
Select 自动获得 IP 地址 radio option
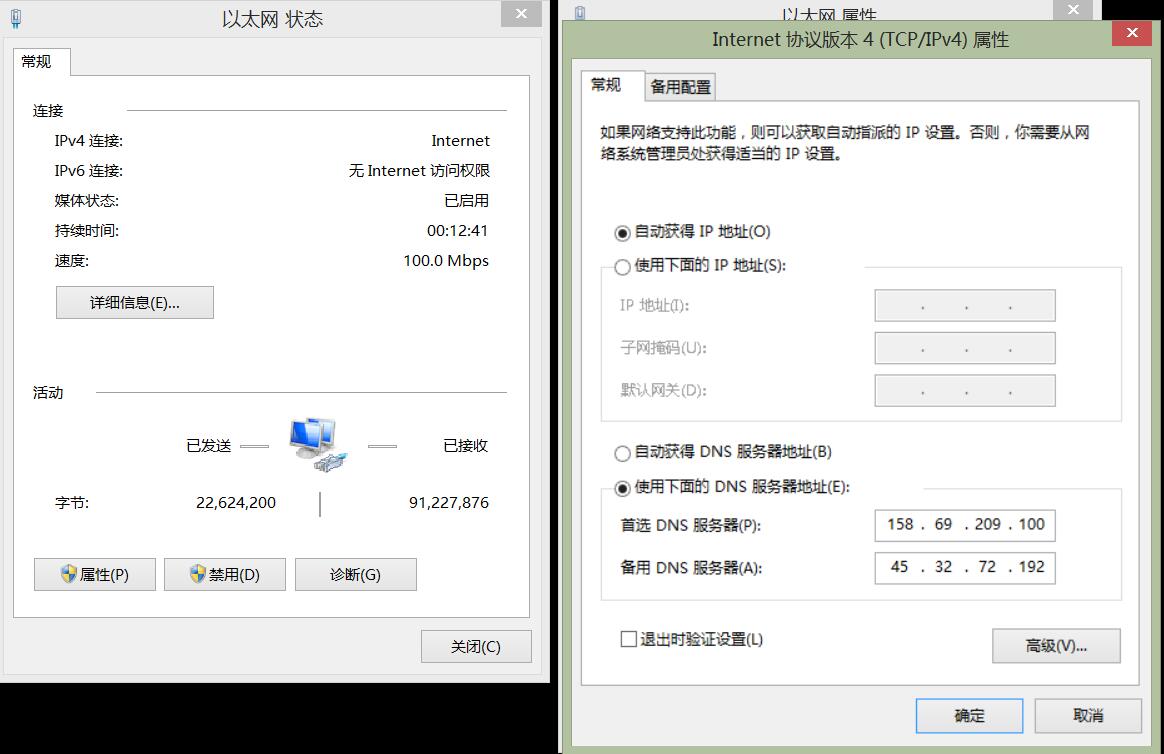[x=623, y=233]
